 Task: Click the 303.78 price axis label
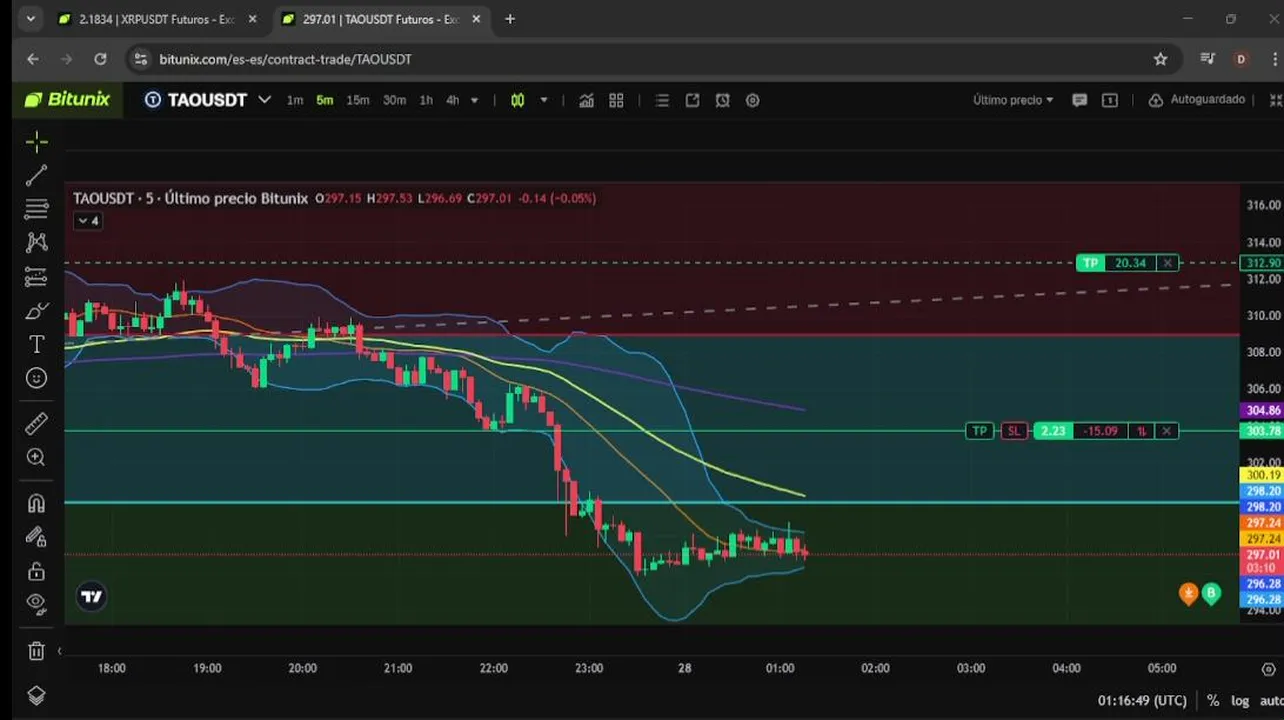pos(1261,431)
